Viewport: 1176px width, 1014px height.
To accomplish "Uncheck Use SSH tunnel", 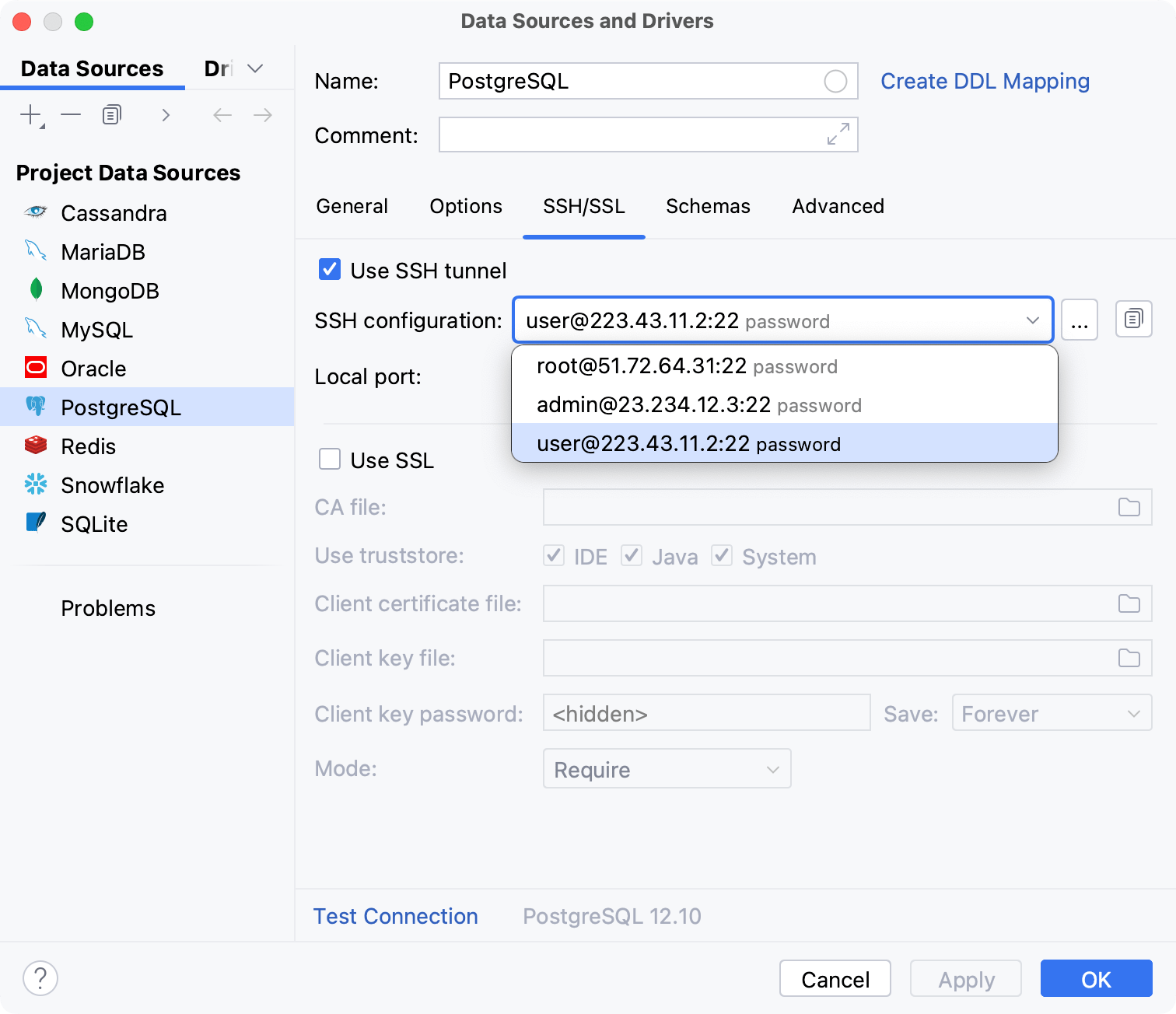I will pos(330,269).
